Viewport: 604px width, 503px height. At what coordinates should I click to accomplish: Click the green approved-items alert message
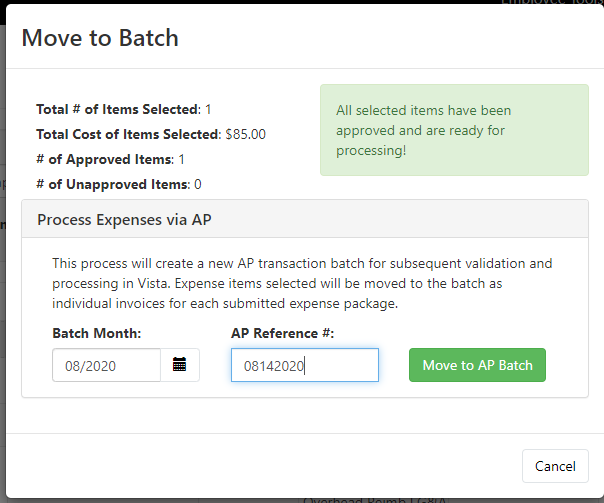[454, 130]
